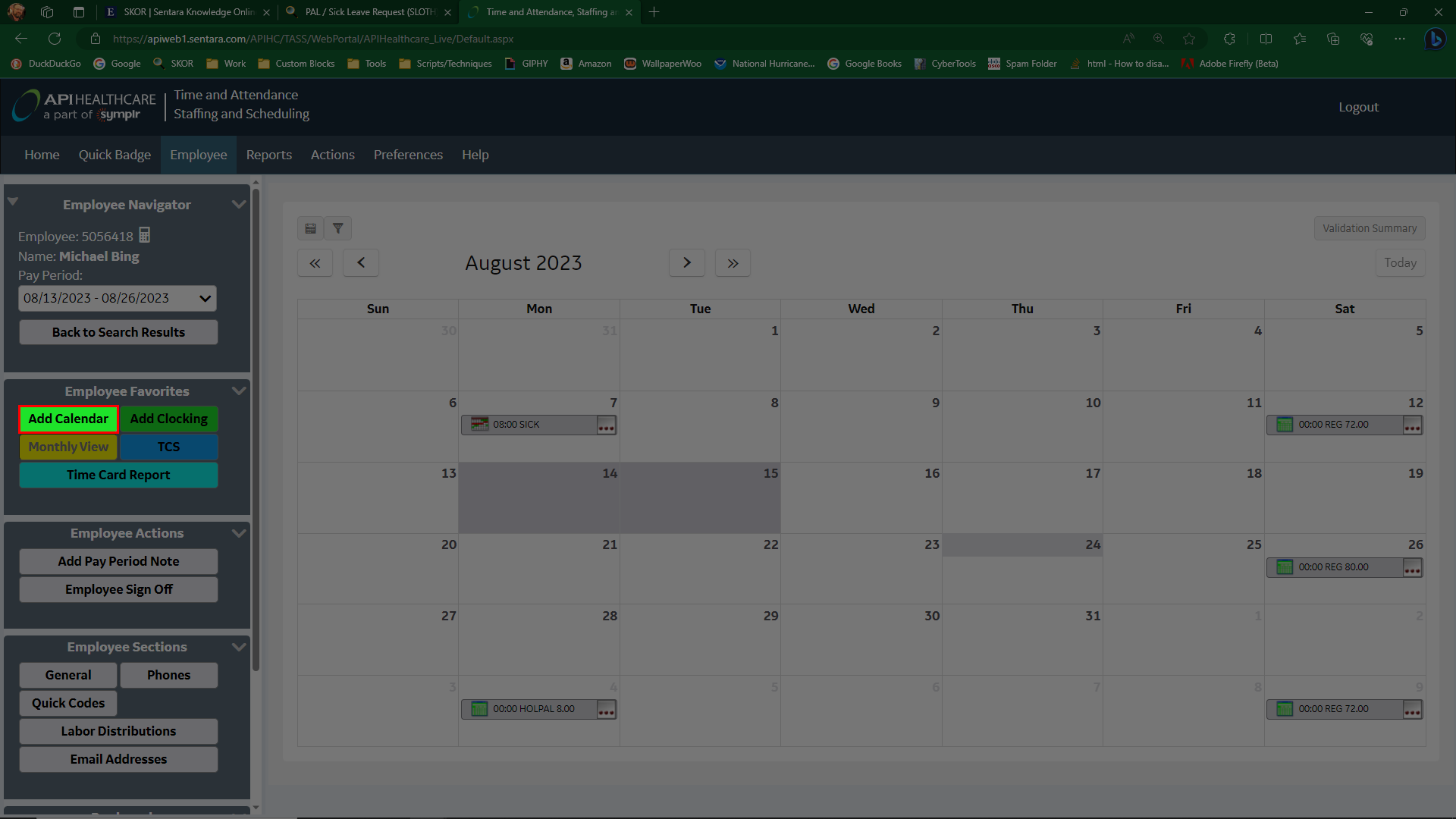Collapse the Employee Sections panel

pos(238,647)
